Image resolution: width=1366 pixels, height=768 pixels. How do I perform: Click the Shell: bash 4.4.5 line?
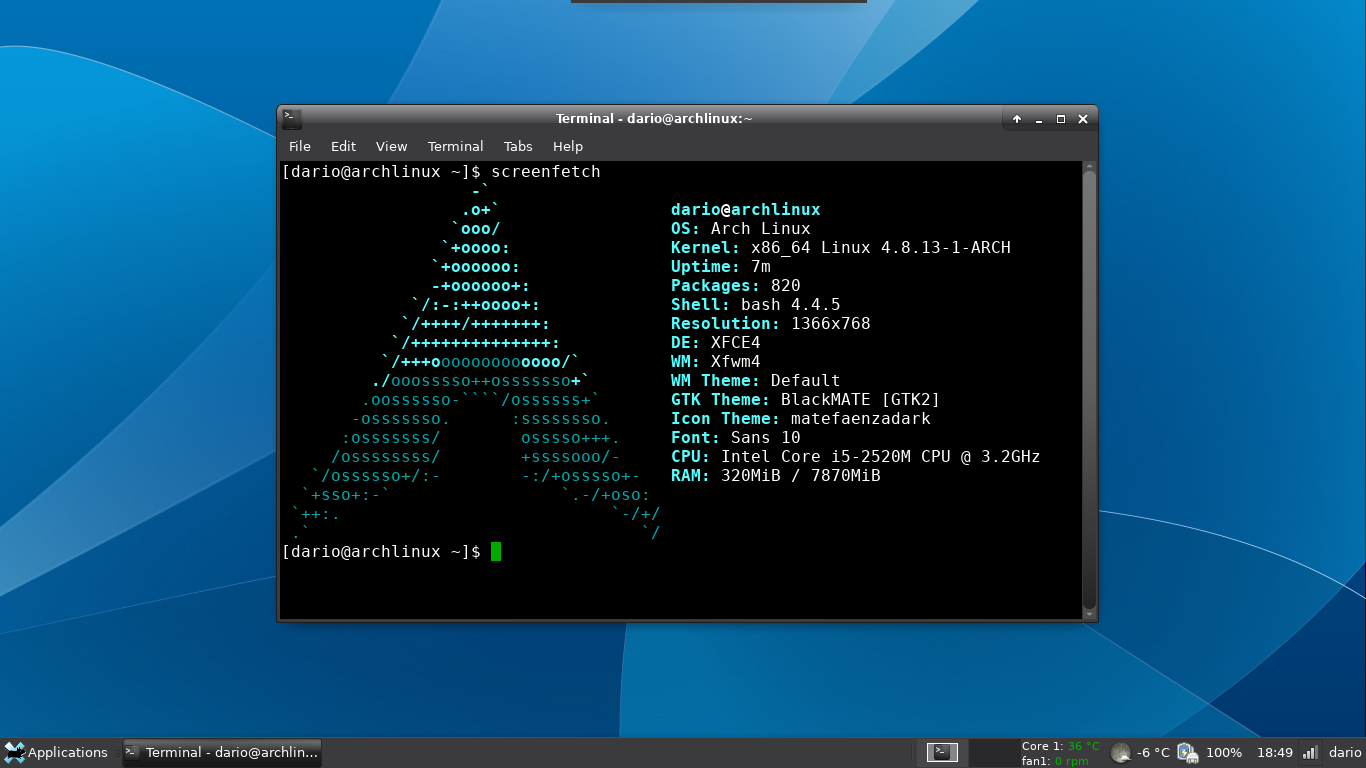pyautogui.click(x=756, y=305)
